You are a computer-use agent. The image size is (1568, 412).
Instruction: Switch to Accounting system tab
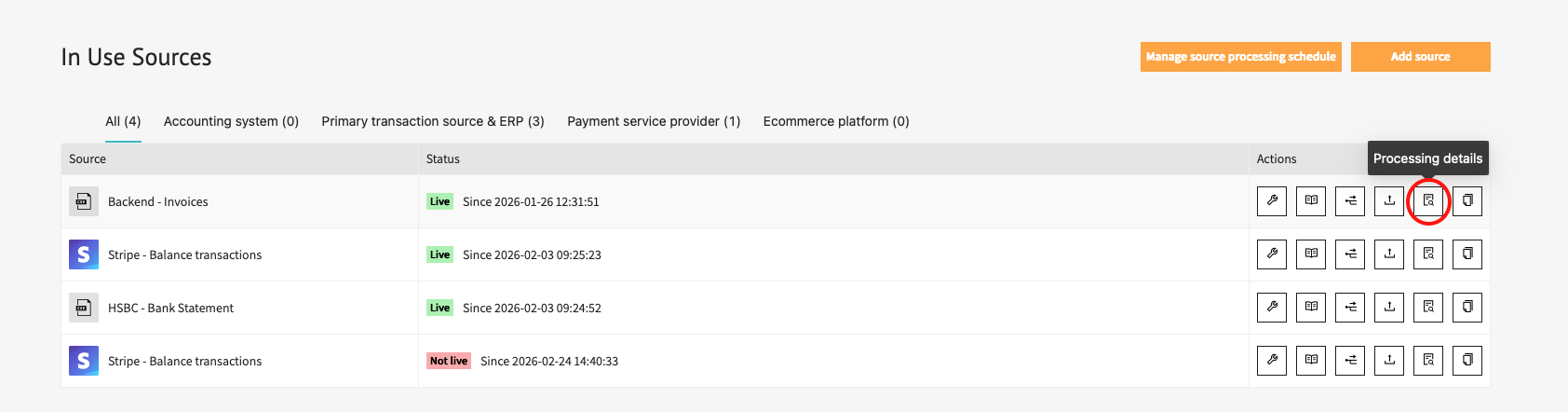click(x=231, y=121)
